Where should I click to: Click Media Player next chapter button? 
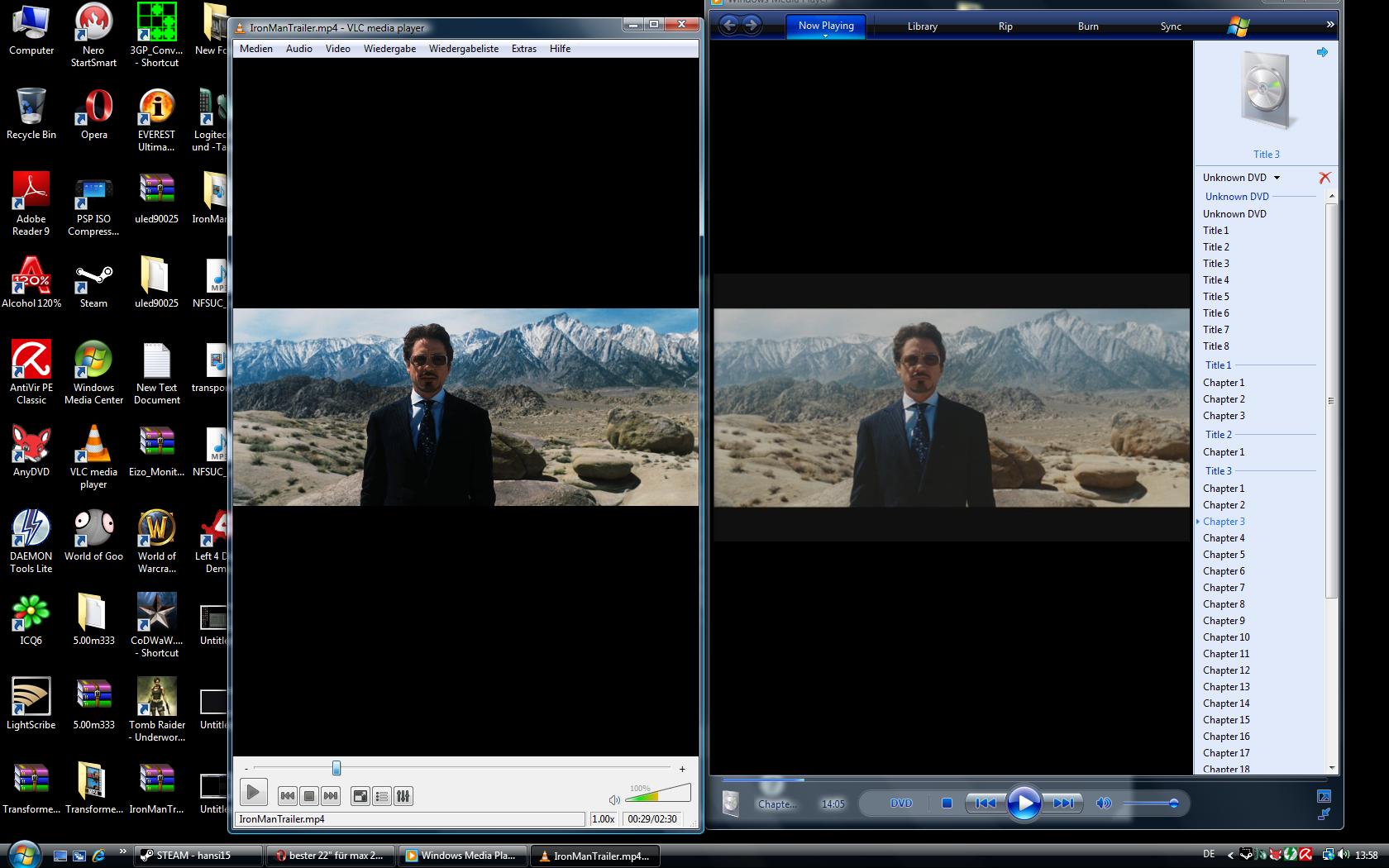[1063, 803]
